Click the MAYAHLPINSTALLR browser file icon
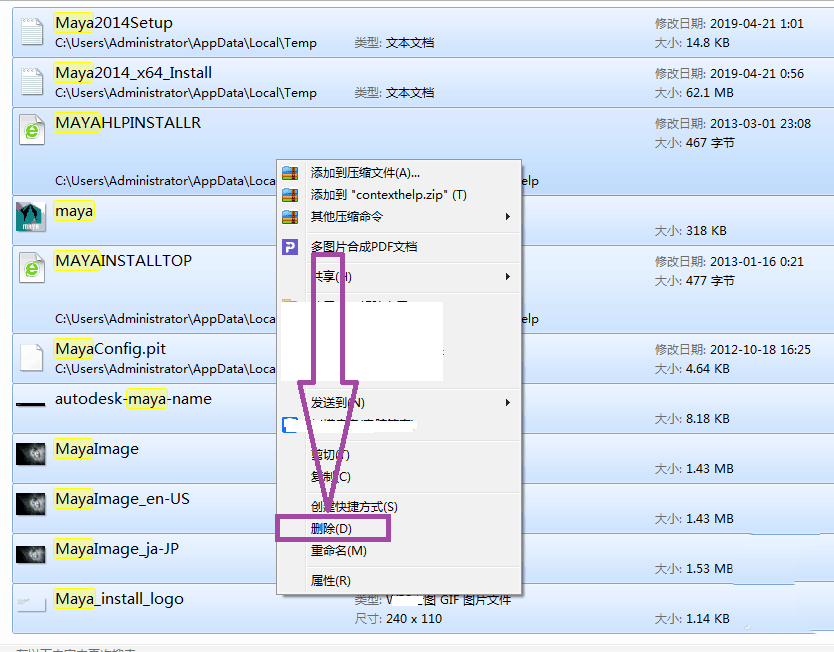 (x=32, y=130)
